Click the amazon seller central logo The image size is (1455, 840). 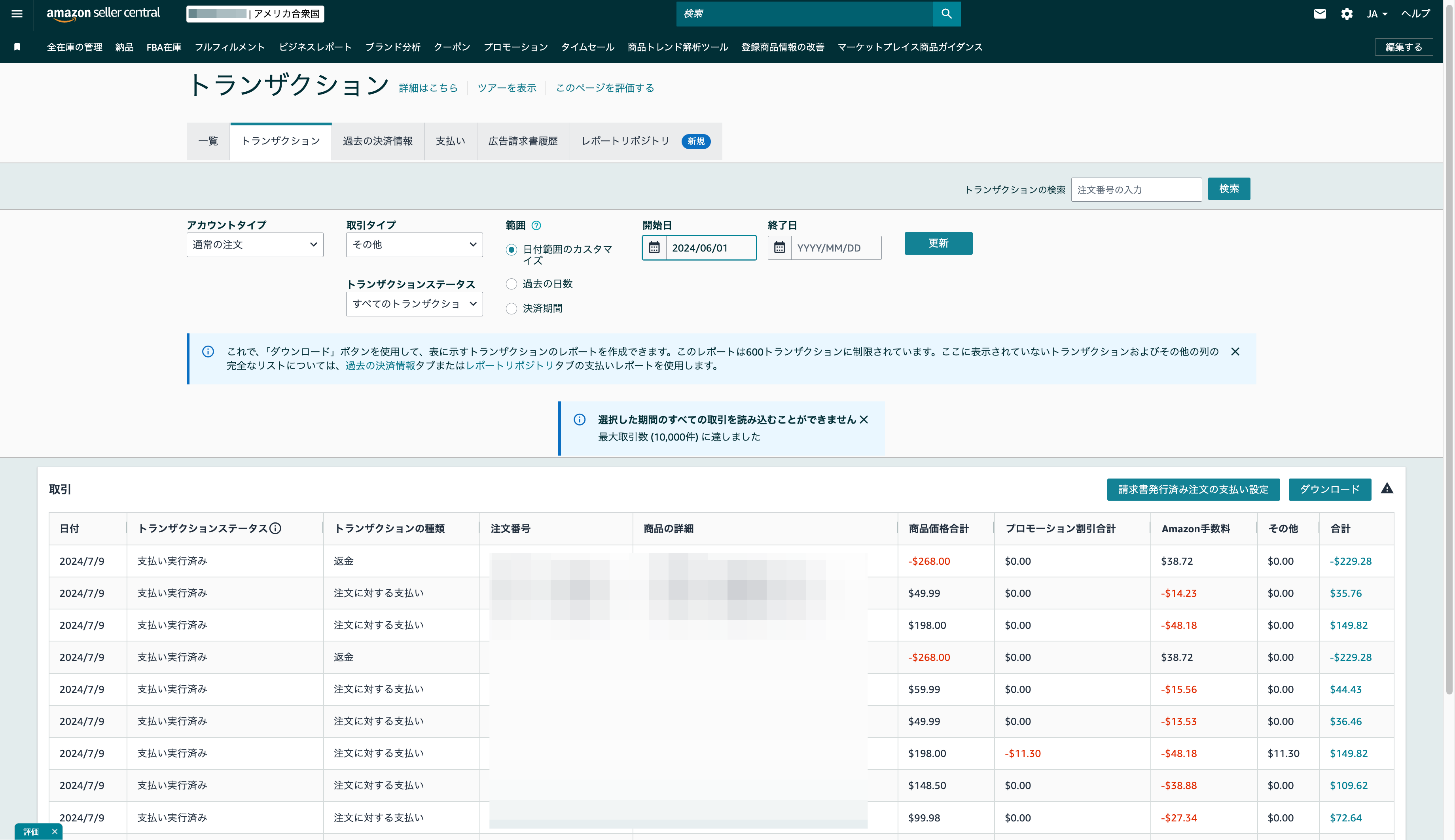(103, 14)
